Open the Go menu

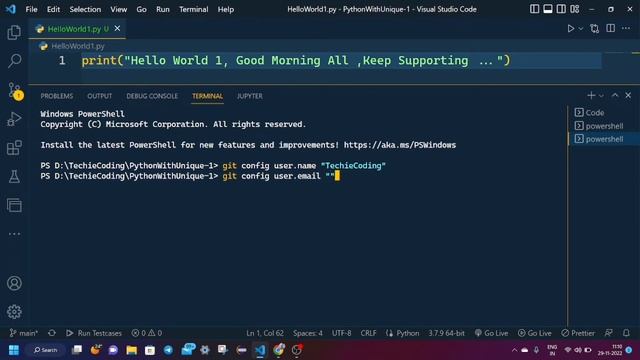[x=141, y=9]
